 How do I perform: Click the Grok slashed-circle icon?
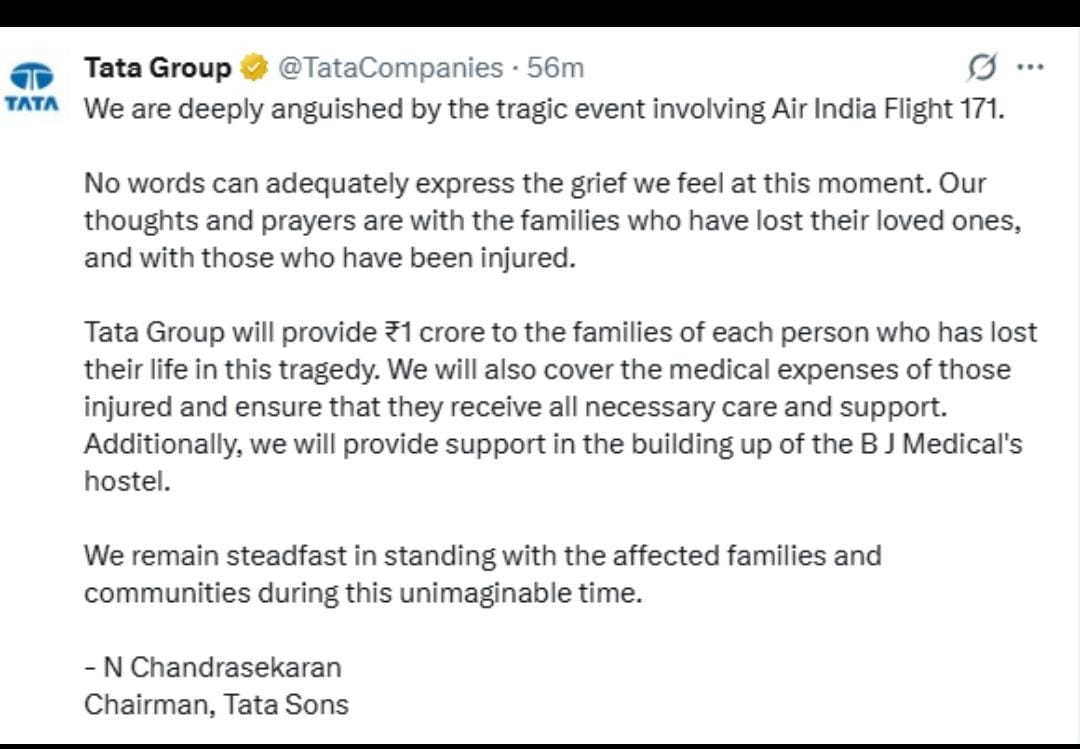coord(983,68)
